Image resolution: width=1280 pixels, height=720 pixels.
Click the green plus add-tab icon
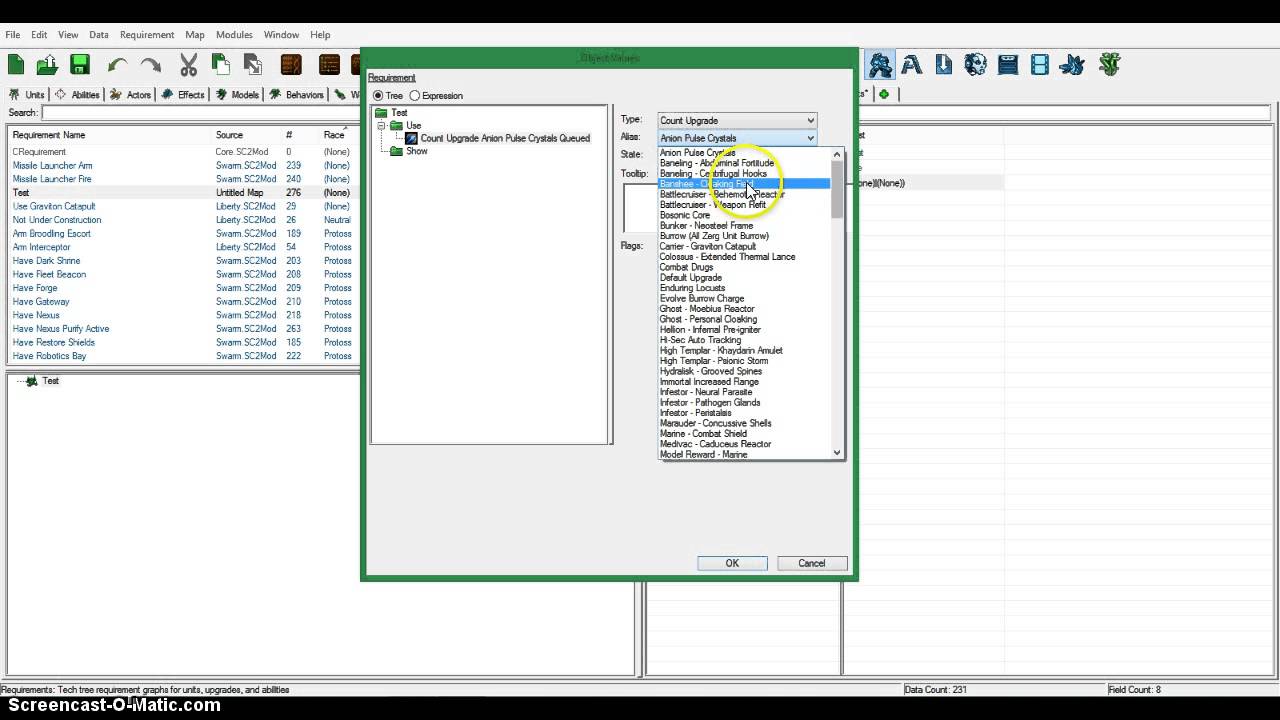point(884,94)
